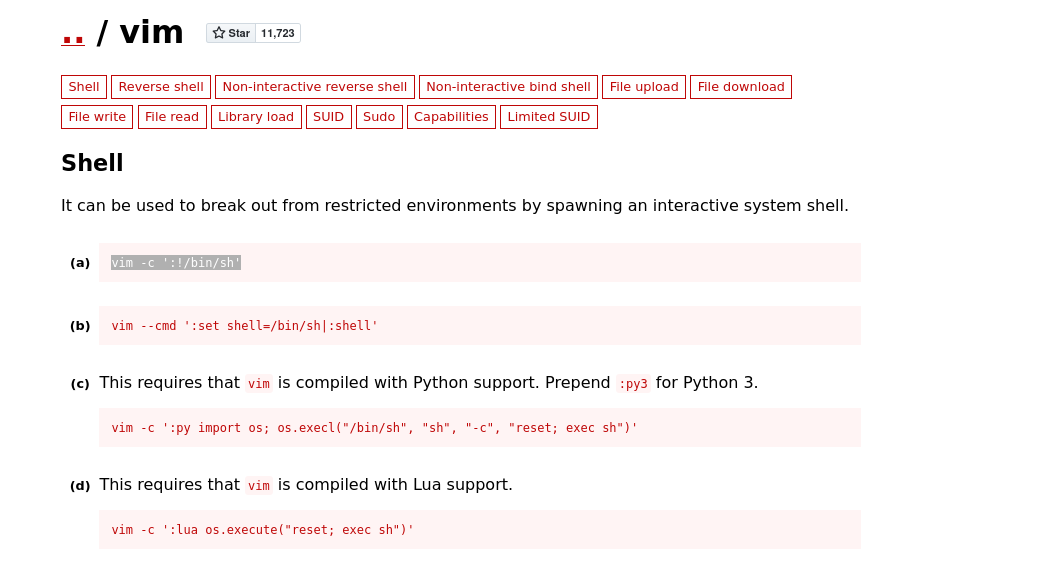Click the (b) example label
Image resolution: width=1038 pixels, height=564 pixels.
tap(80, 326)
